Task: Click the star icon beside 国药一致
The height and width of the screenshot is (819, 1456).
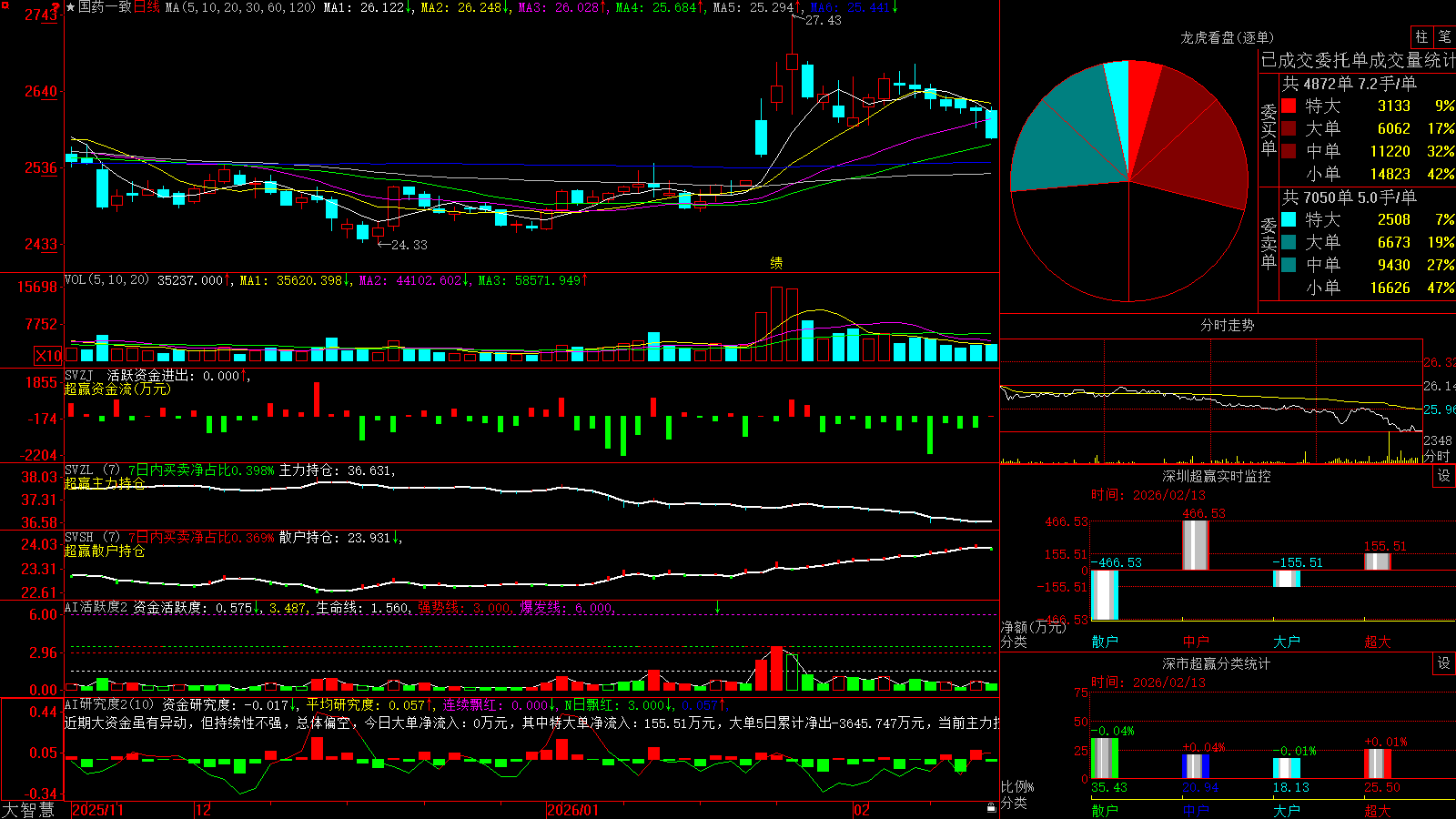Action: point(71,7)
